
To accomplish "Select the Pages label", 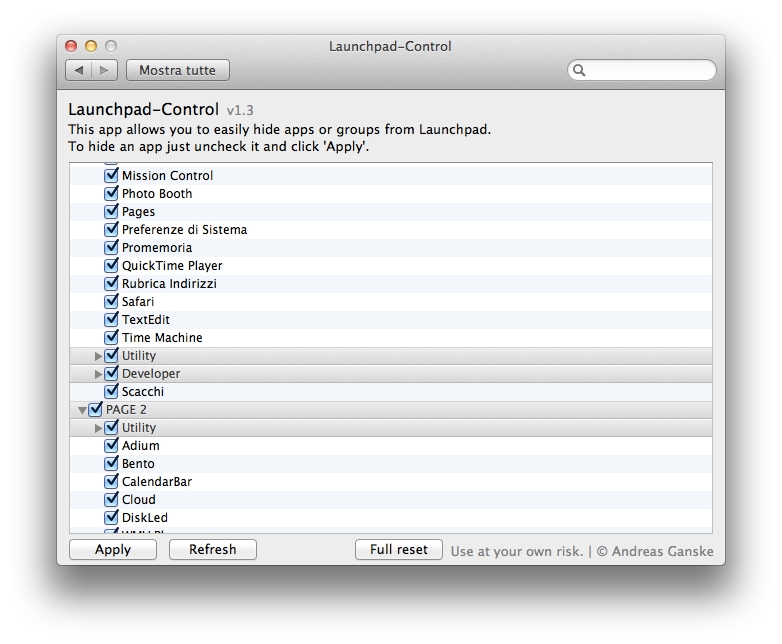I will (139, 212).
